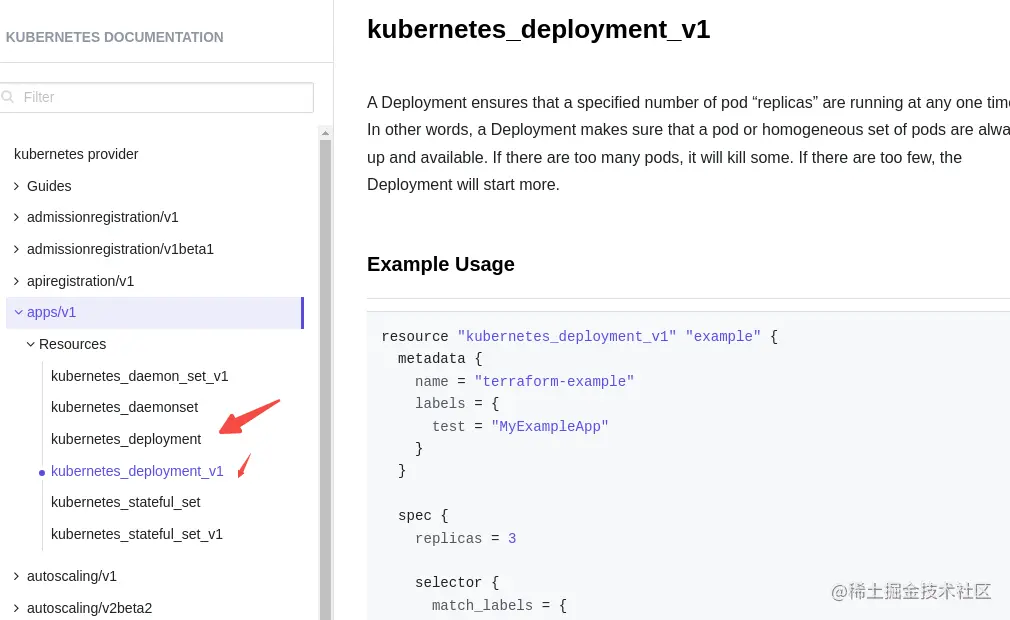Collapse the apps/v1 section chevron
The width and height of the screenshot is (1010, 620).
(17, 312)
